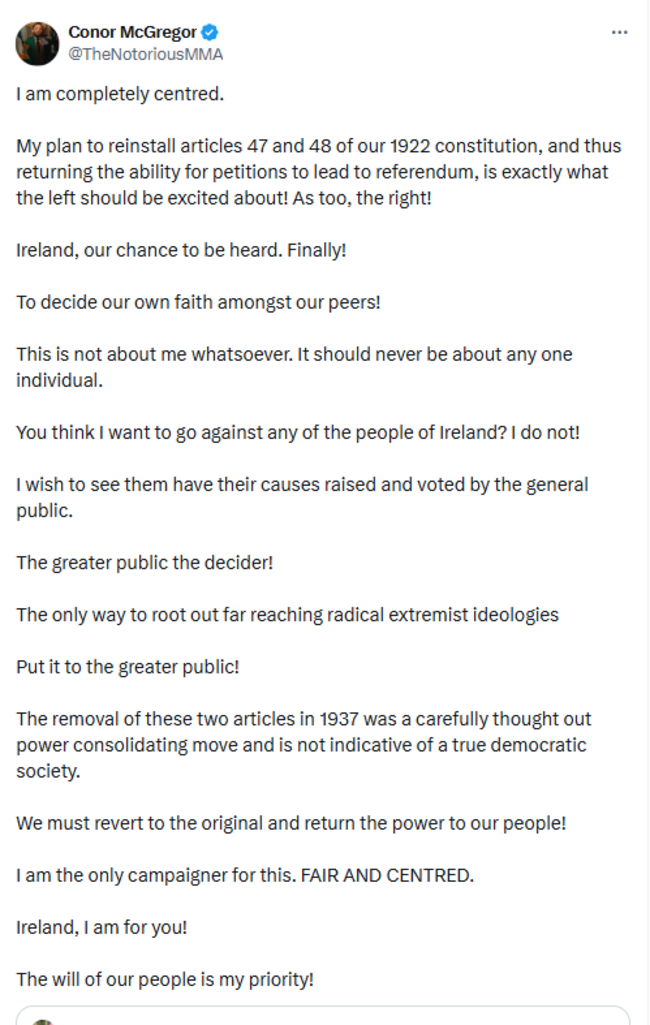Click "You think I want to go against" line

click(x=298, y=432)
